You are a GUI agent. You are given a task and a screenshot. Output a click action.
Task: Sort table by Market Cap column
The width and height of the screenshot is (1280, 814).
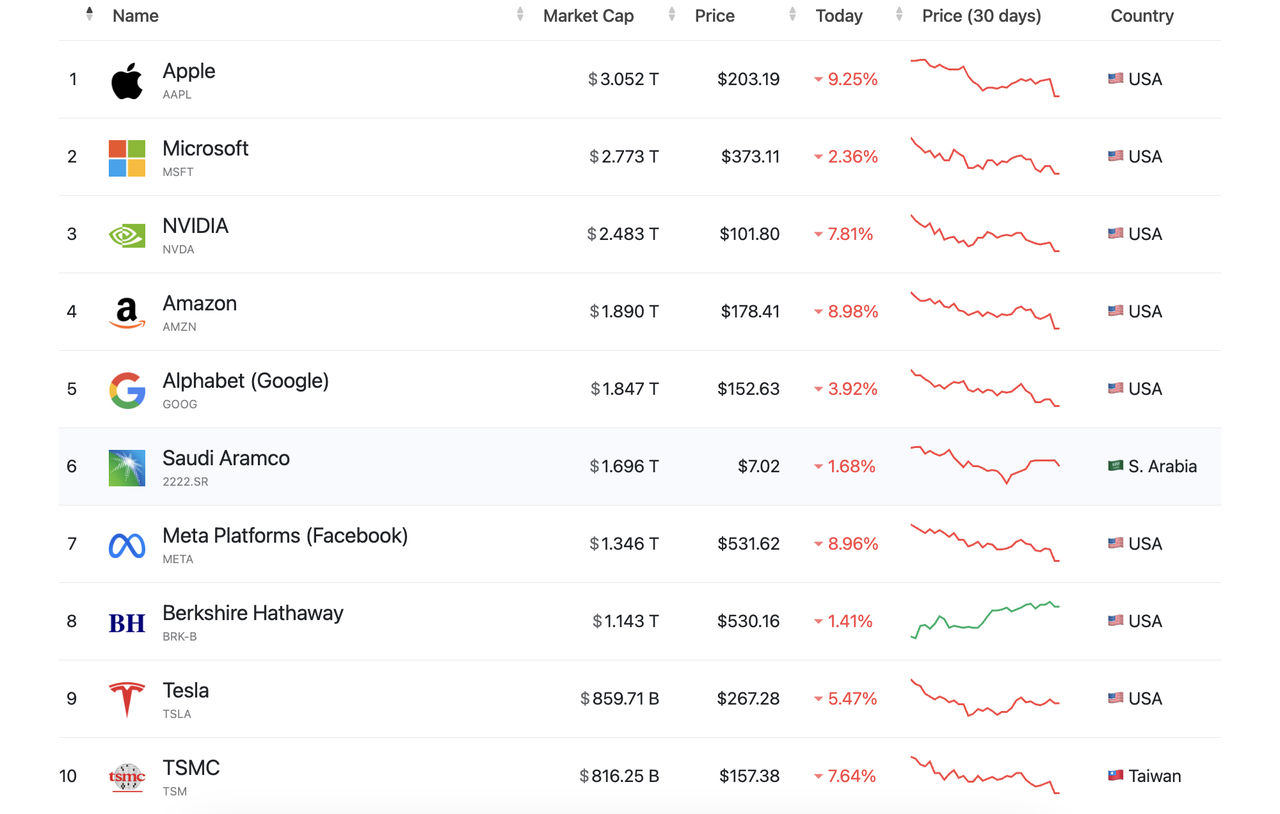[588, 16]
